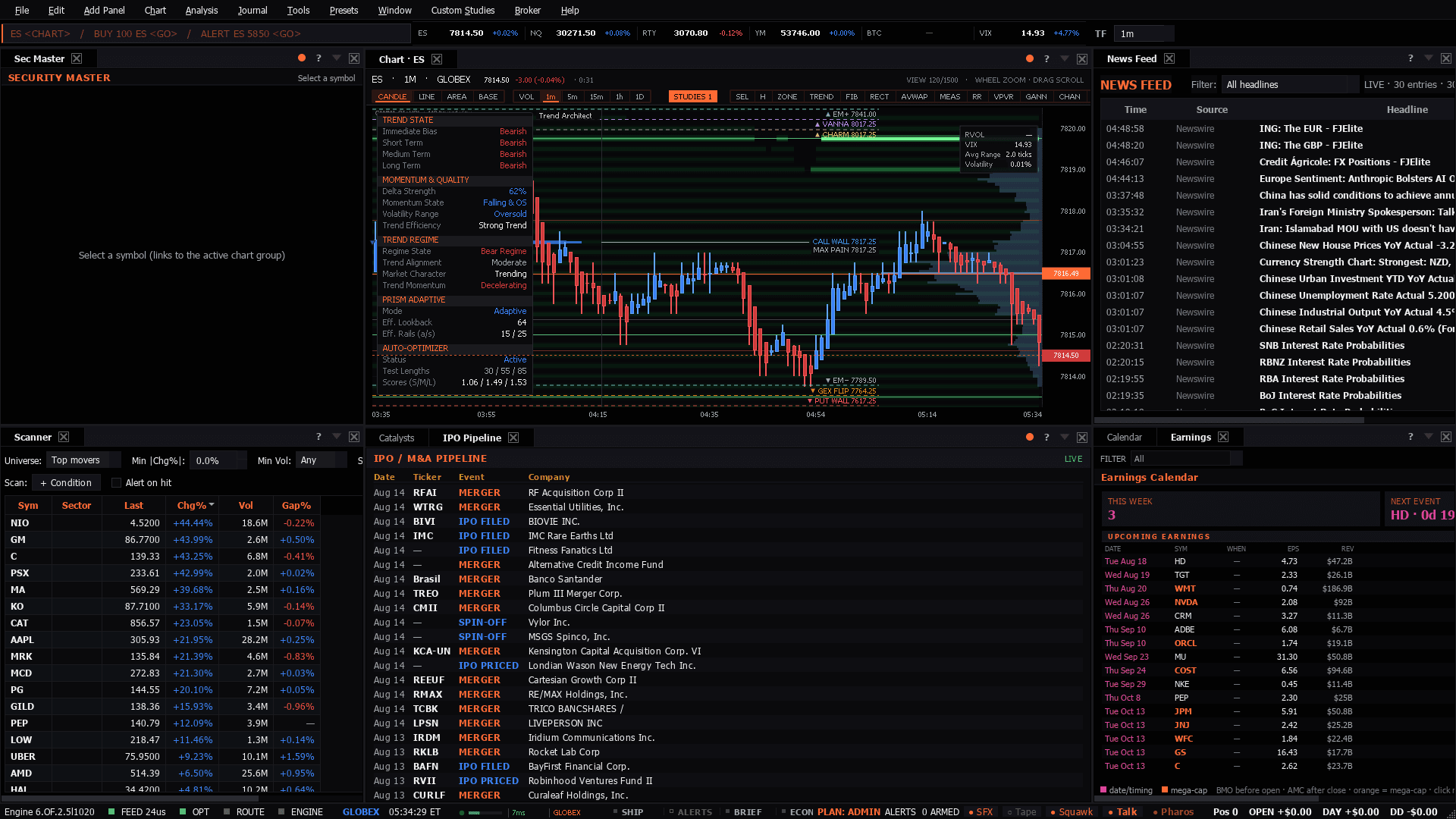
Task: Open help icon in News Feed panel
Action: click(1410, 58)
